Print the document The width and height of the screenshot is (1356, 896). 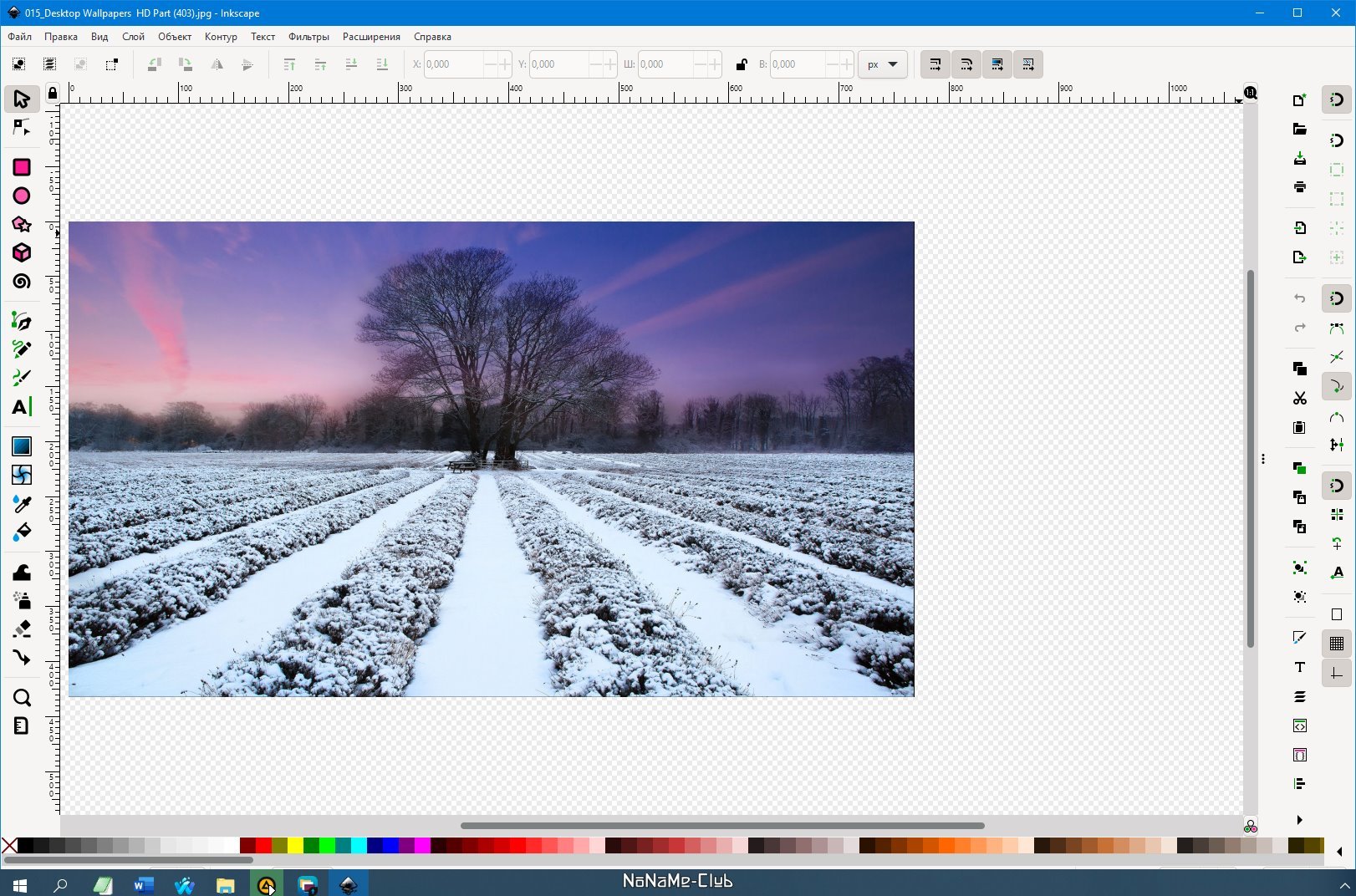tap(1299, 186)
